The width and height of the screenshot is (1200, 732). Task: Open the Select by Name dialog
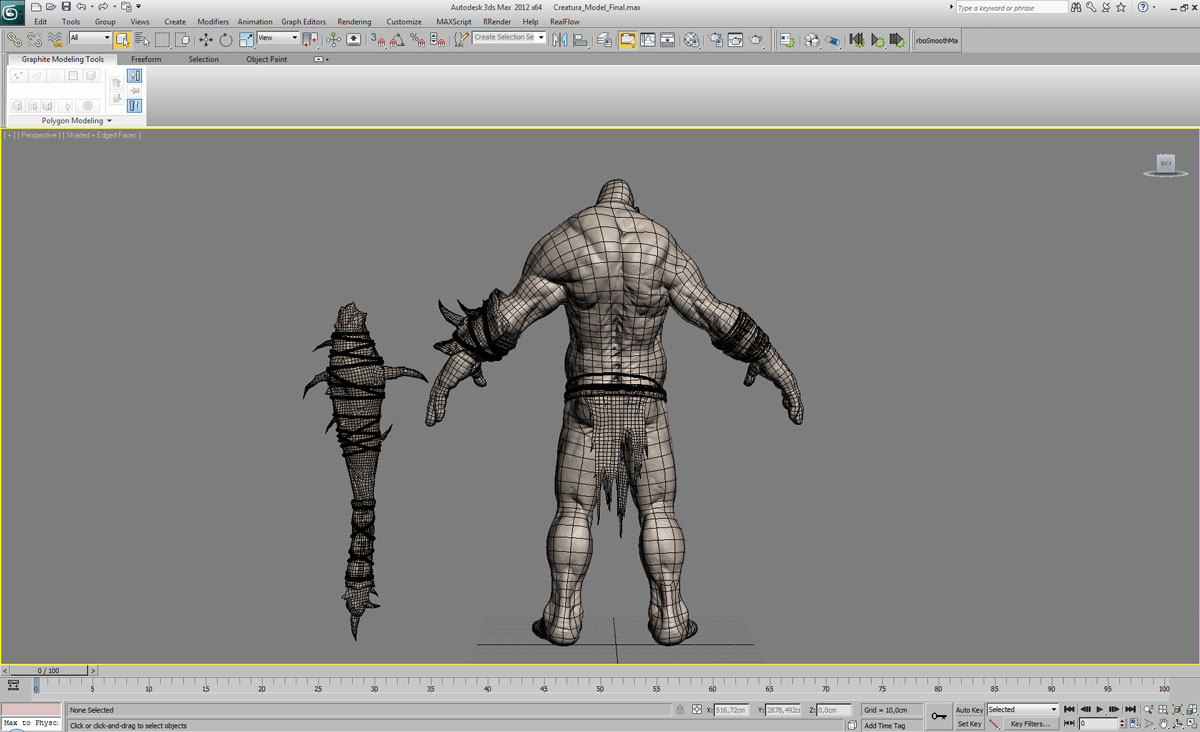pos(142,40)
